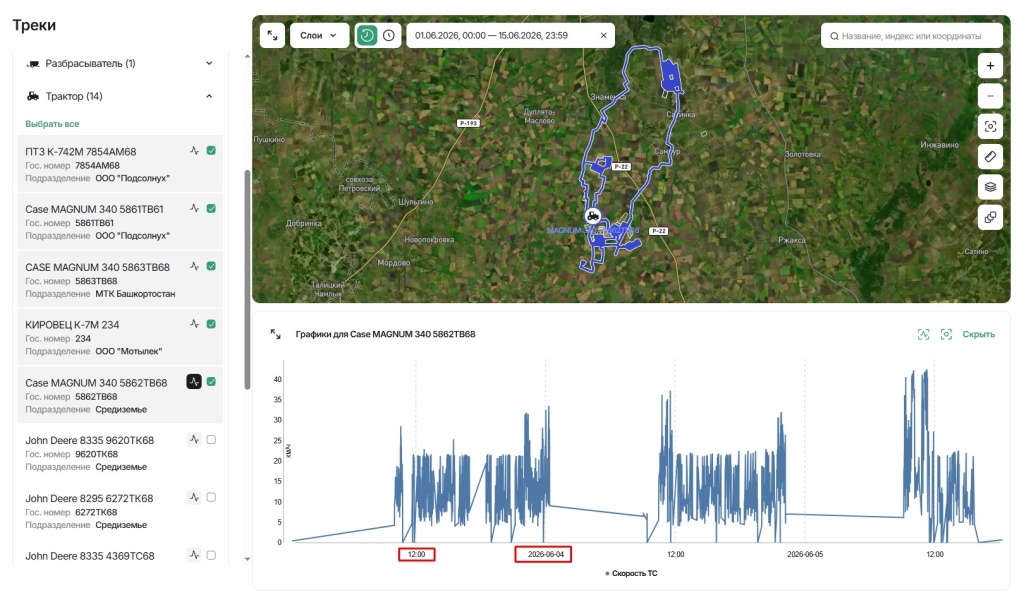Expand the graphs panel to fullscreen

pyautogui.click(x=276, y=334)
